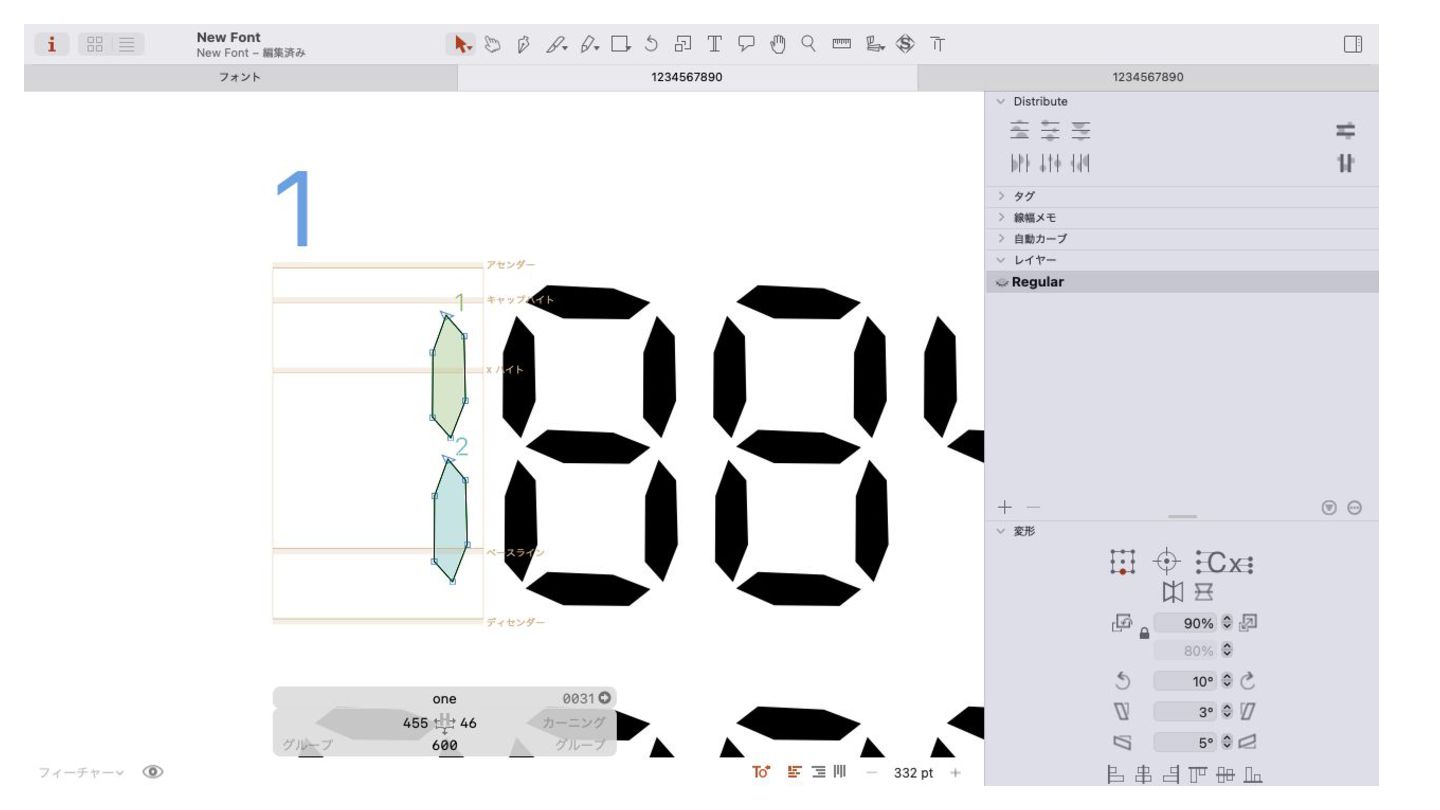This screenshot has height=810, width=1440.
Task: Toggle the right sidebar panel
Action: click(1353, 44)
